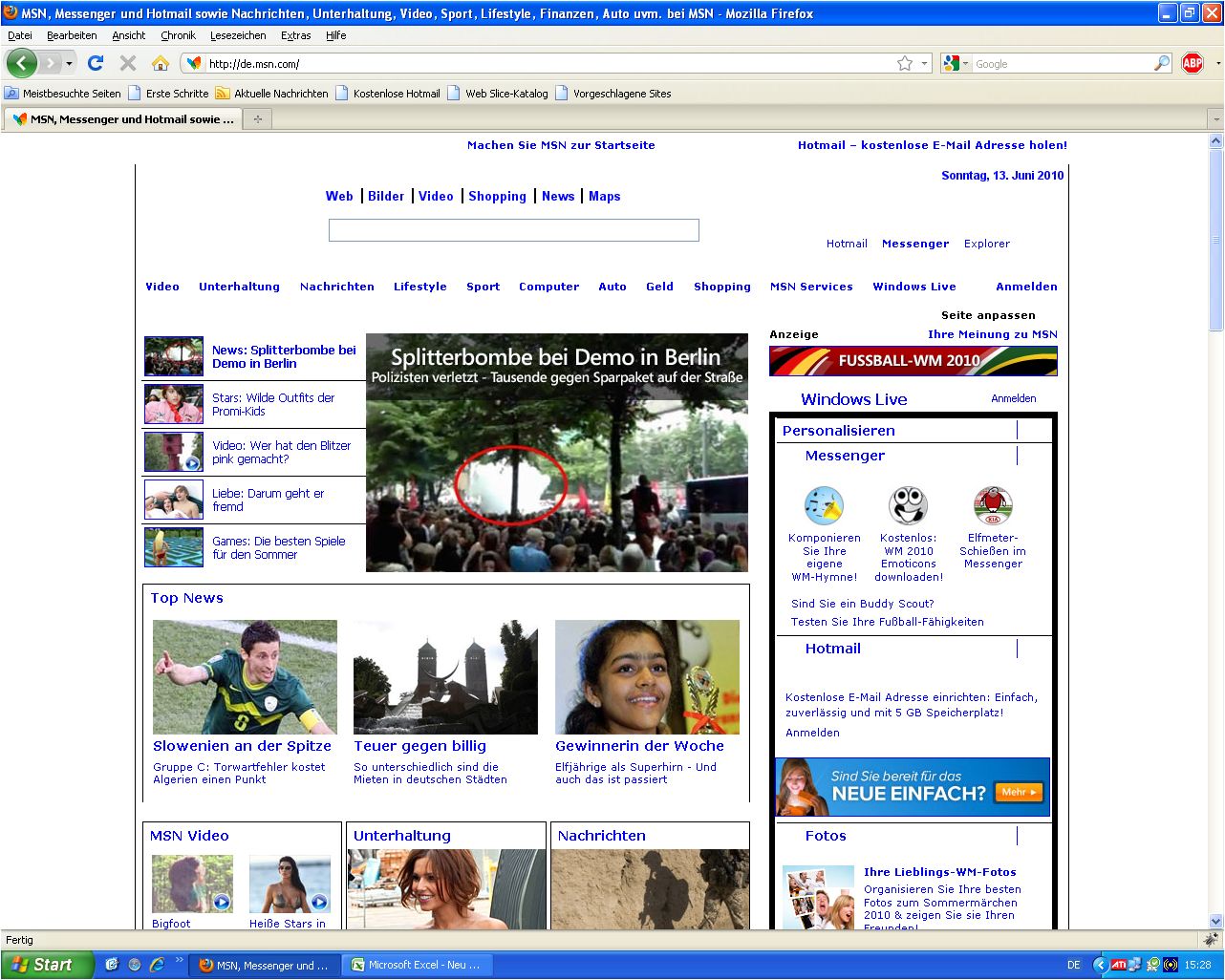Click Slowenien an der Spitze headline

point(243,746)
